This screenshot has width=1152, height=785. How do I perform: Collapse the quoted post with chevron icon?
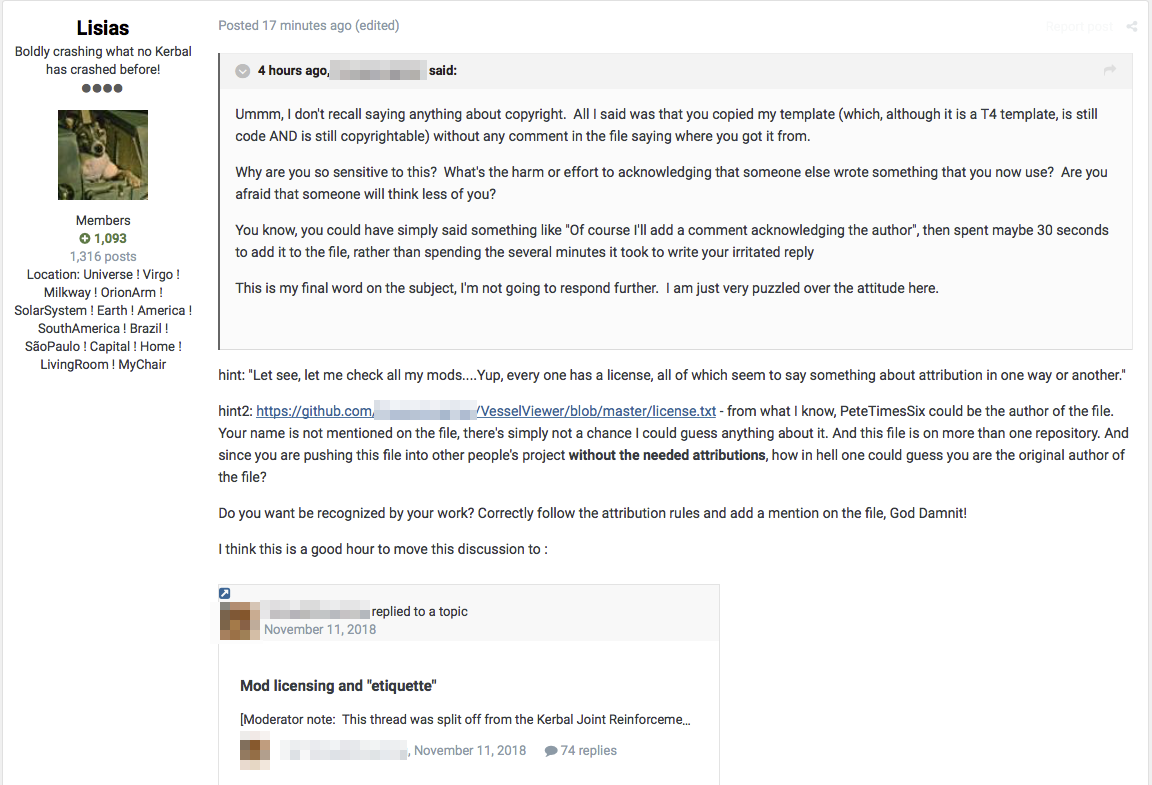coord(242,71)
